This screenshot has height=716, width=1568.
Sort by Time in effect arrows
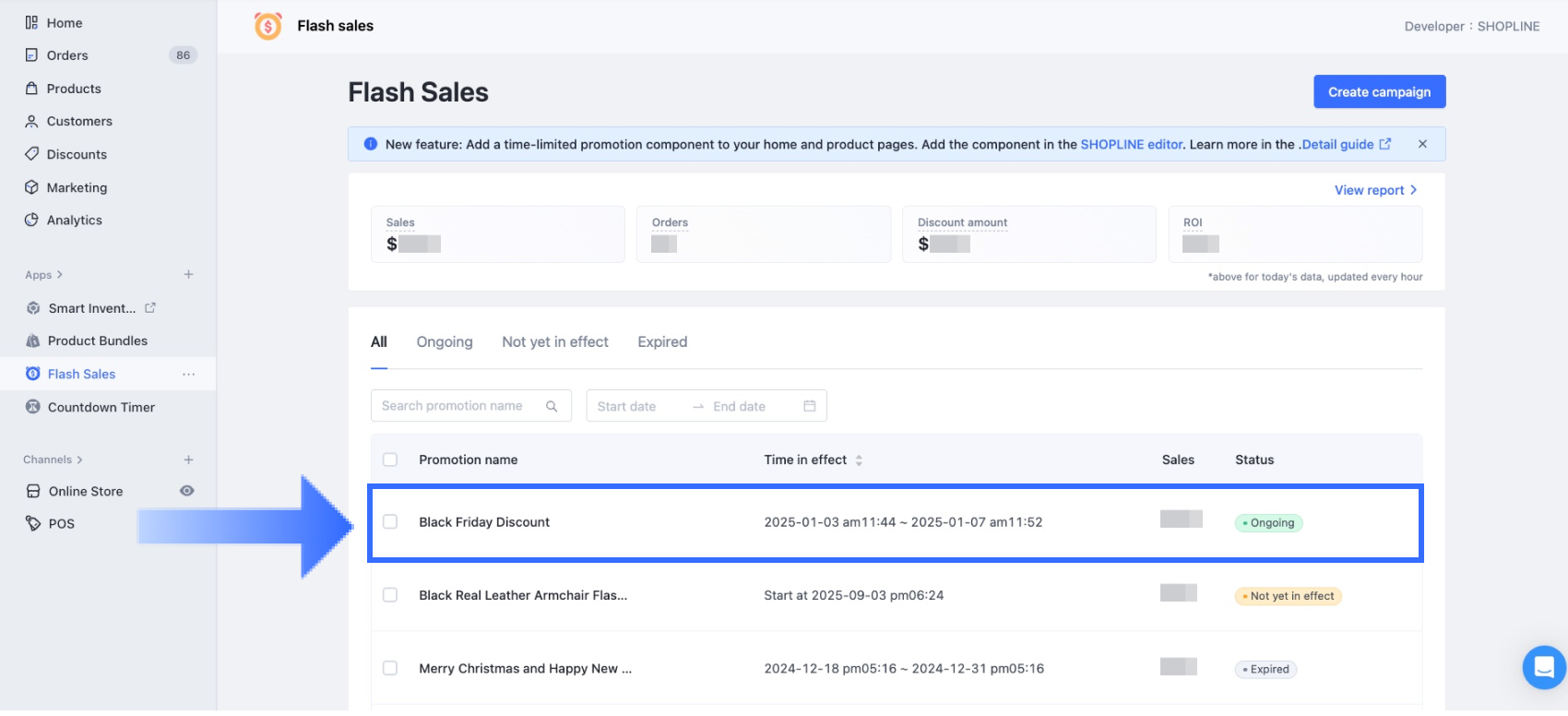[859, 460]
